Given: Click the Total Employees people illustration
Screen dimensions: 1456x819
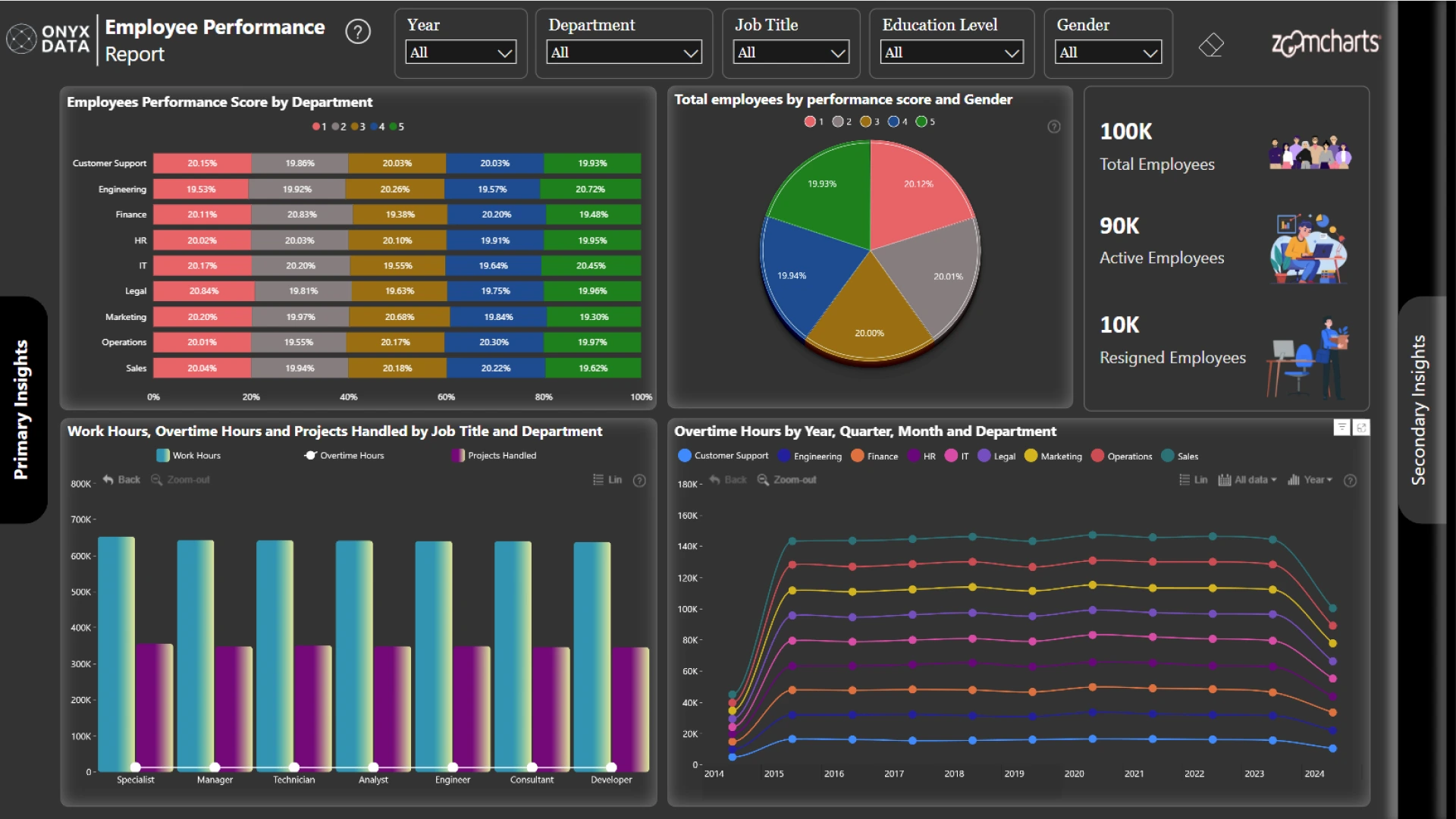Looking at the screenshot, I should 1310,152.
